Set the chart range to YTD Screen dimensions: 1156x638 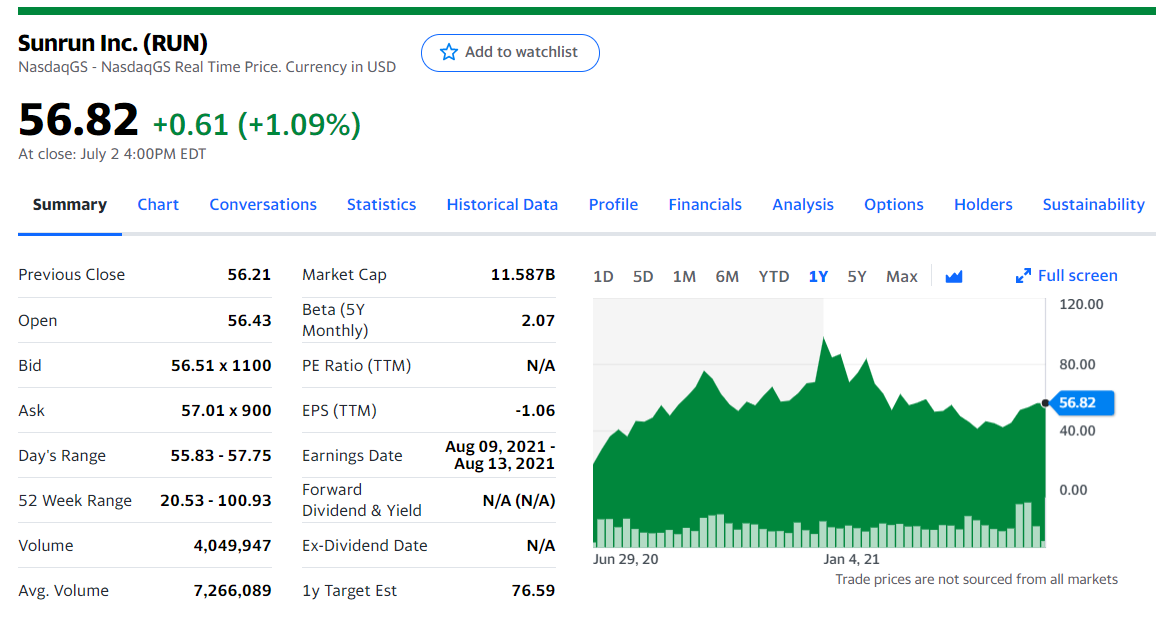[773, 276]
